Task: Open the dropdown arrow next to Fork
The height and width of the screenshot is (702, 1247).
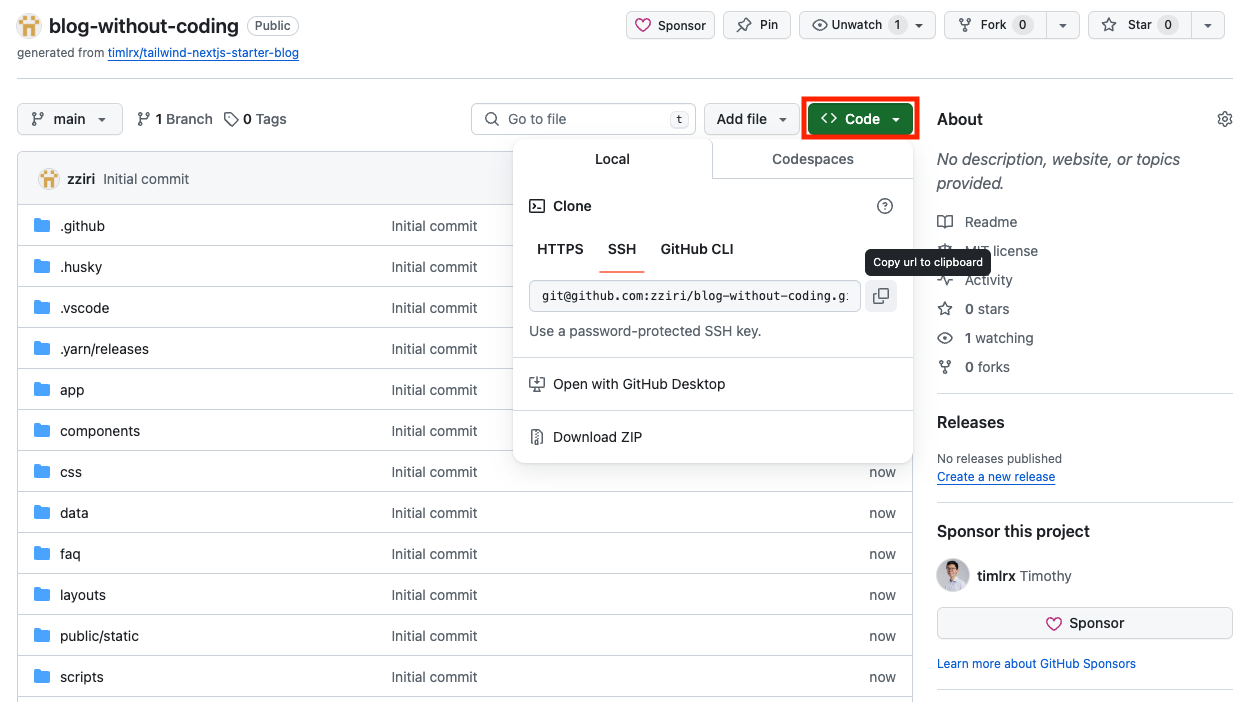Action: [x=1062, y=25]
